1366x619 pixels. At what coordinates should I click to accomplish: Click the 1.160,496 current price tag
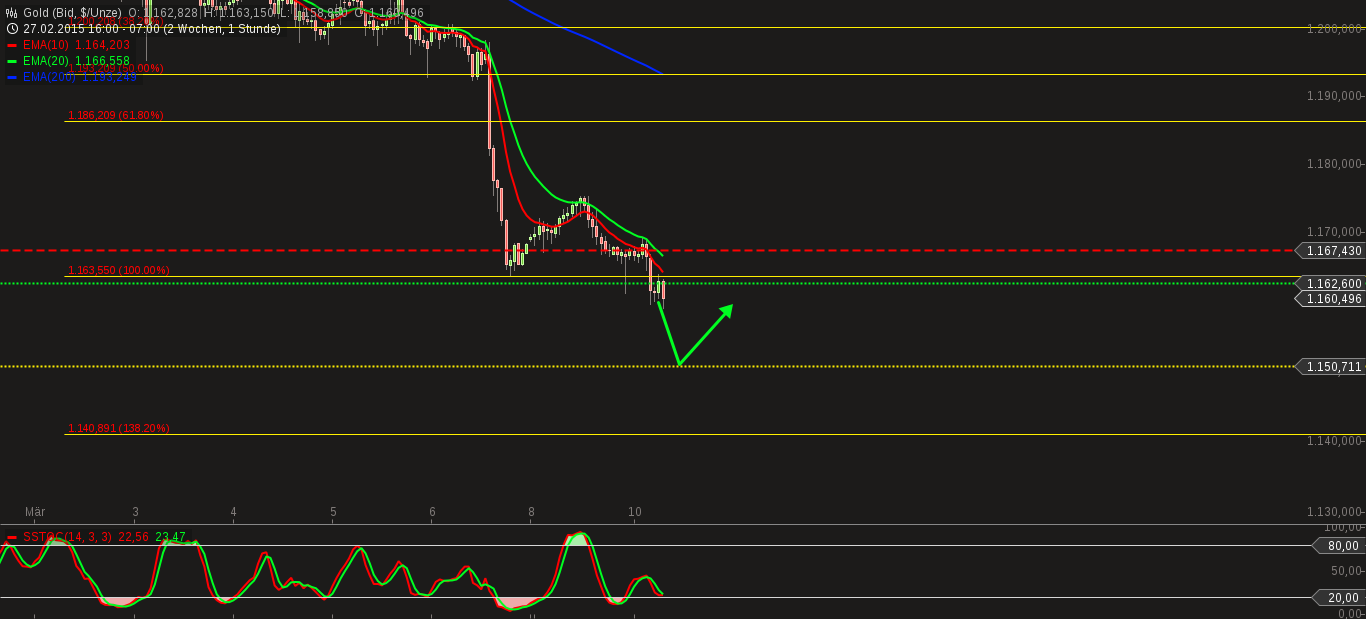pyautogui.click(x=1330, y=298)
